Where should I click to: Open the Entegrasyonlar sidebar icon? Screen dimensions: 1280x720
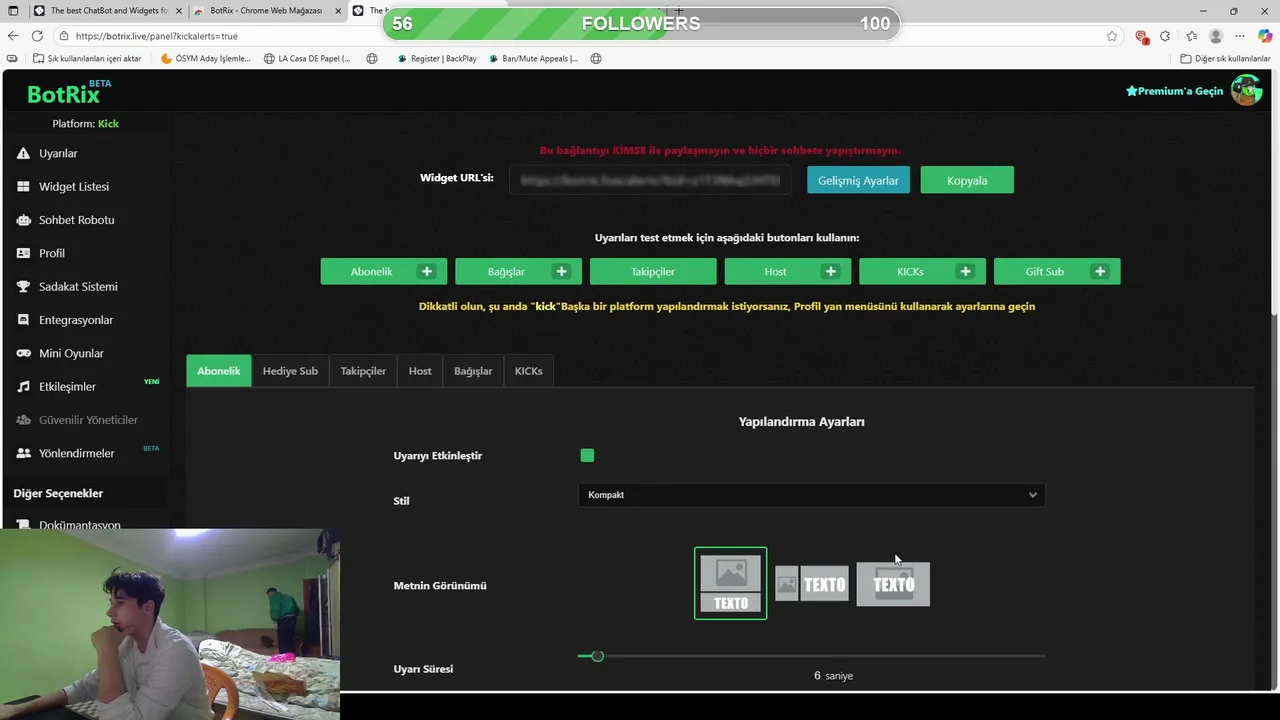tap(24, 320)
